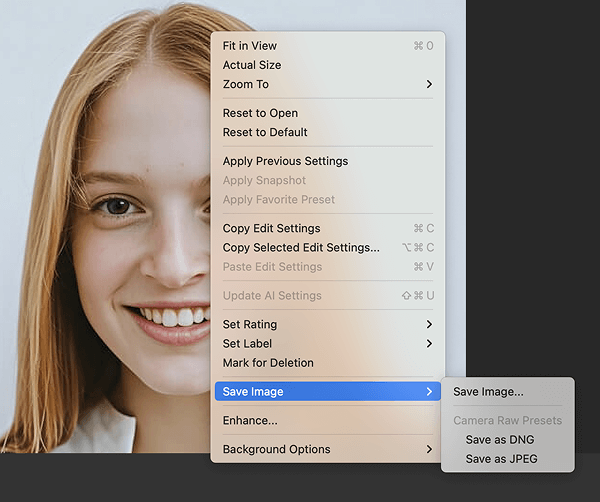Open Copy Selected Edit Settings dialog
The width and height of the screenshot is (600, 502).
pos(301,247)
